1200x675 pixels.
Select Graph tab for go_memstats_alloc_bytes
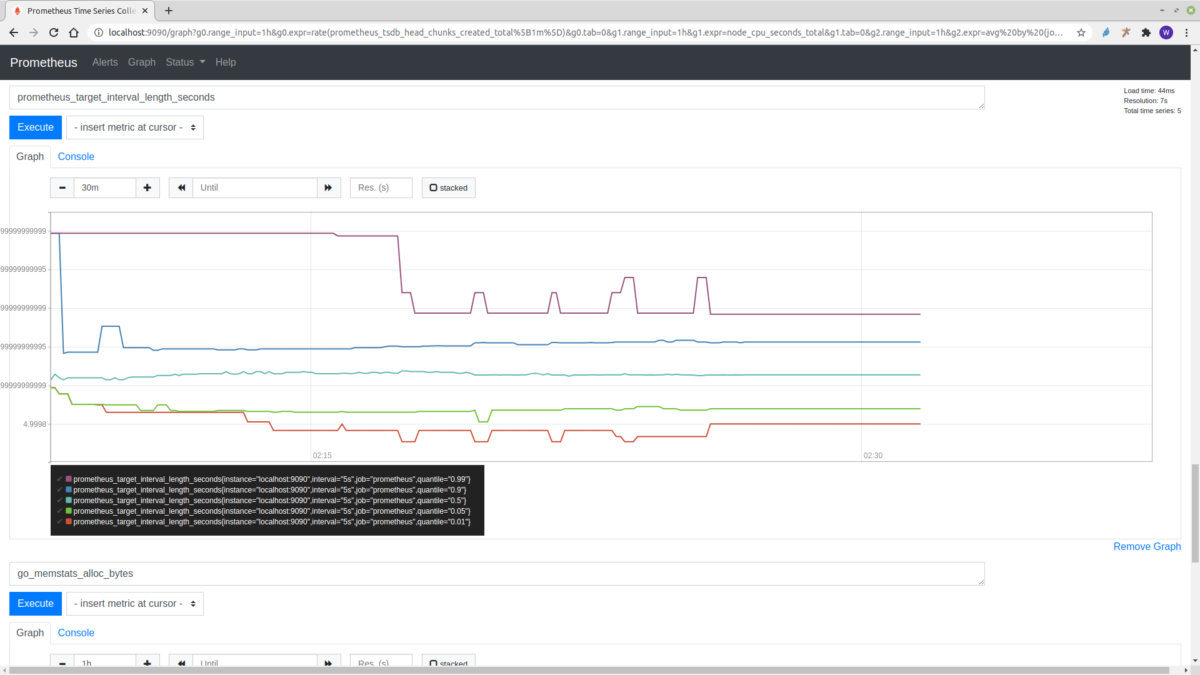click(30, 632)
